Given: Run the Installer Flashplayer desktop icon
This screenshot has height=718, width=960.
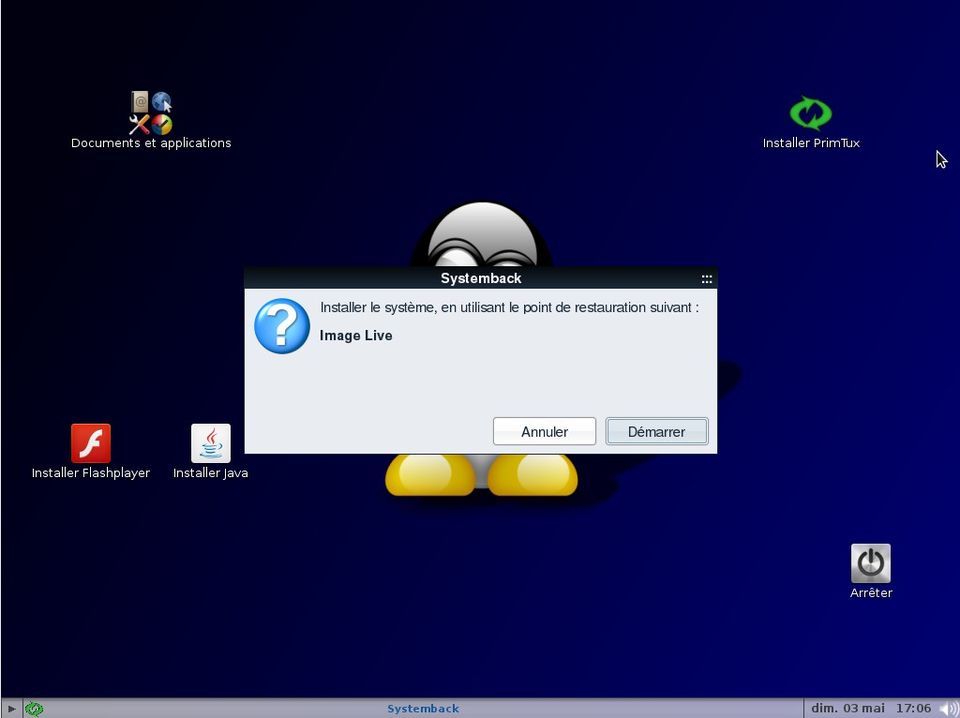Looking at the screenshot, I should pos(90,442).
